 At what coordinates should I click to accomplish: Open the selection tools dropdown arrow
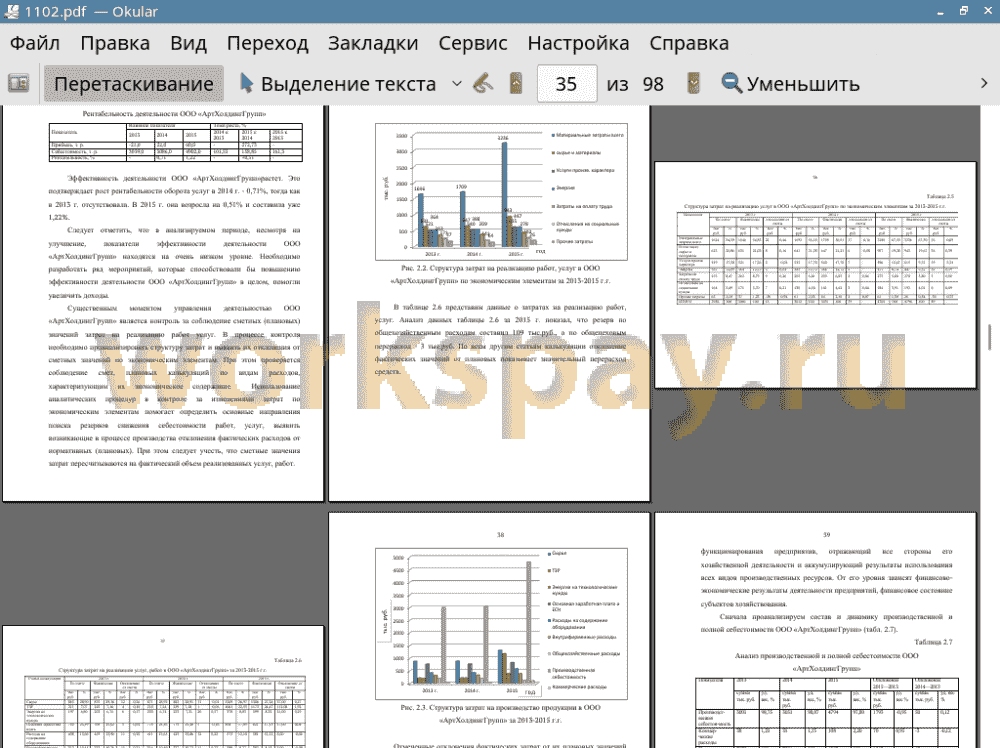[x=457, y=84]
